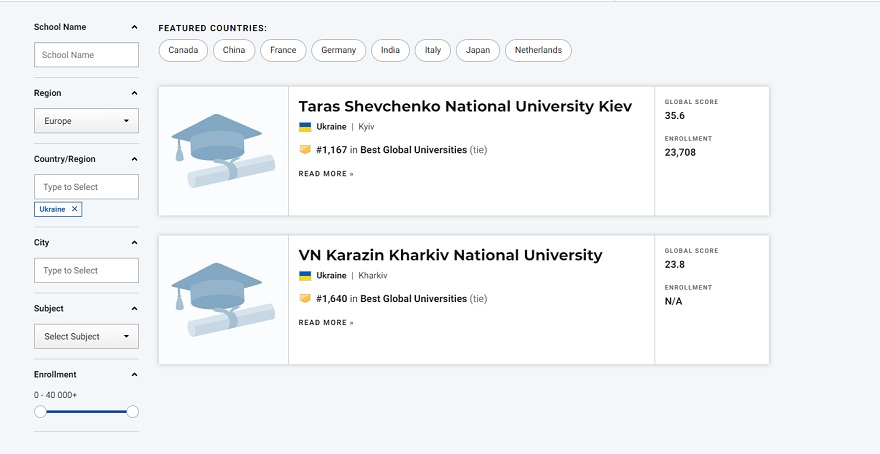The image size is (880, 454).
Task: Collapse the School Name filter section
Action: pos(134,27)
